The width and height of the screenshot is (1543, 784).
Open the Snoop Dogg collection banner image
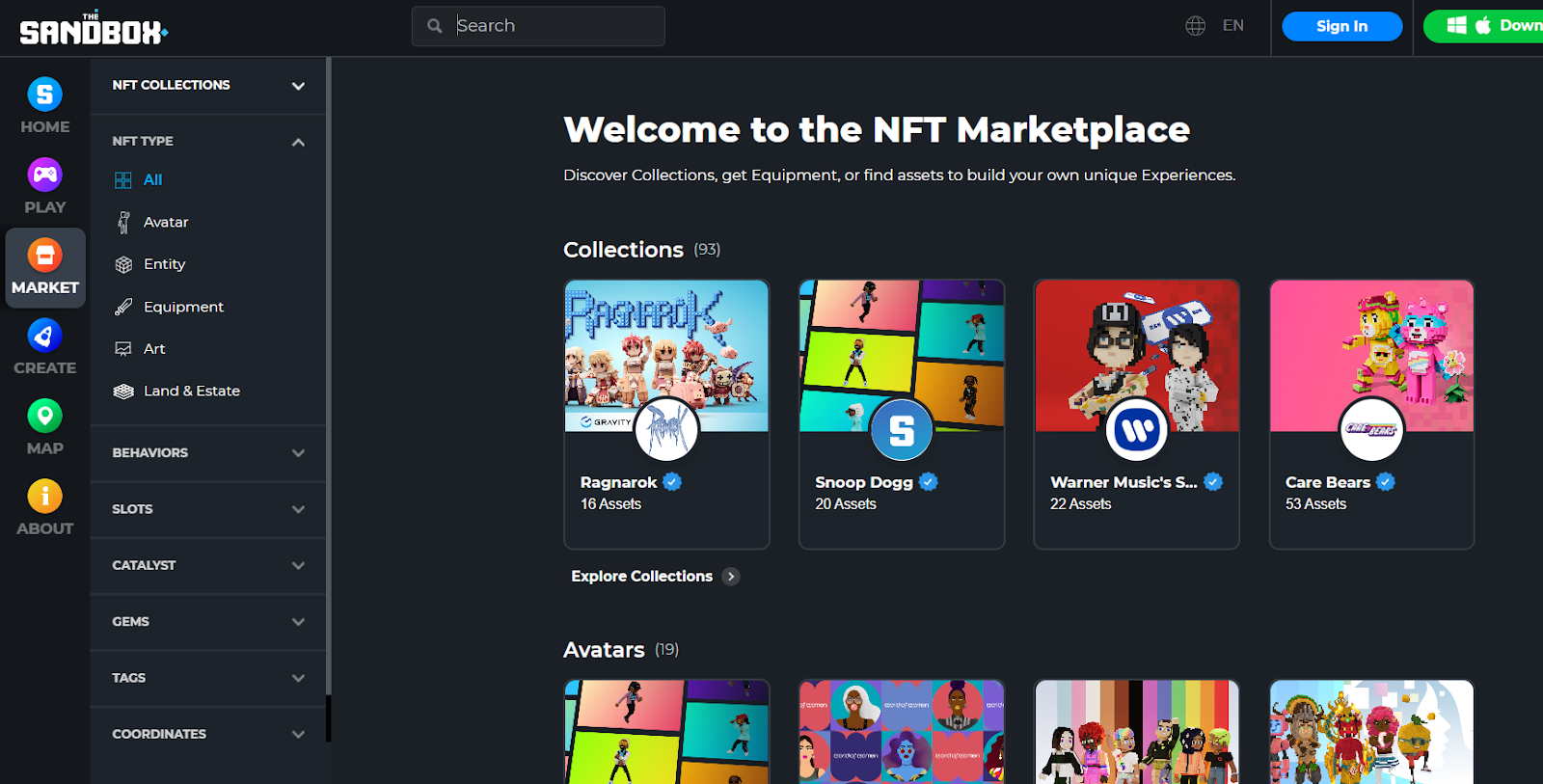[x=902, y=356]
